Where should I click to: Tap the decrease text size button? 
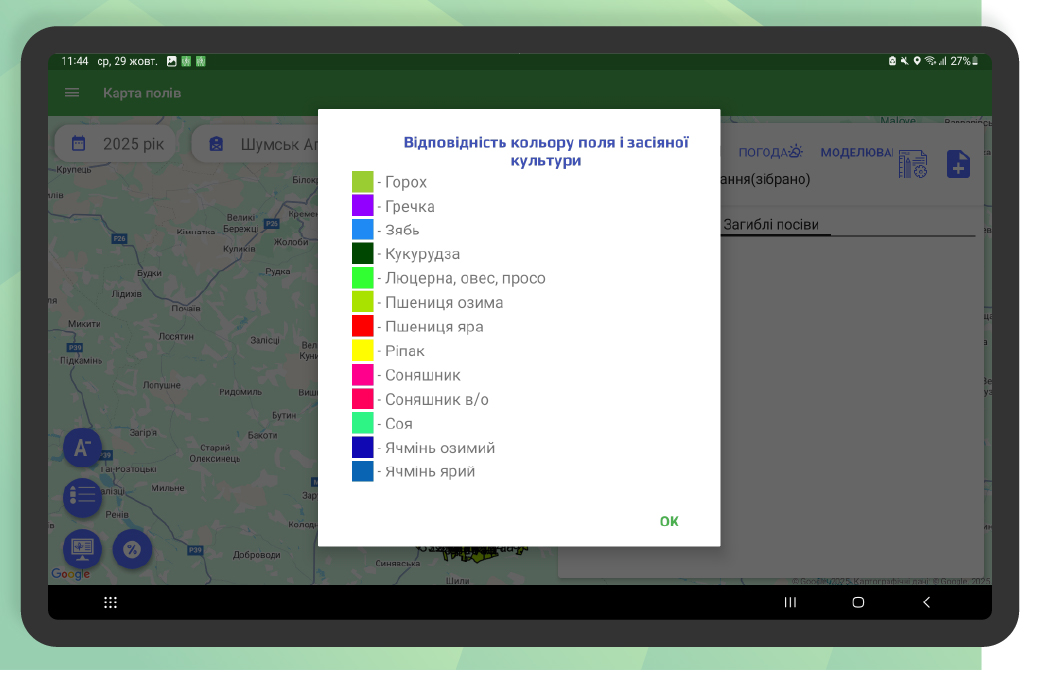point(82,447)
